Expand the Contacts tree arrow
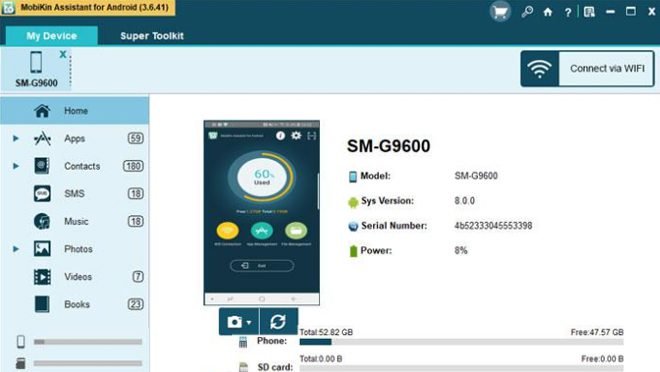Viewport: 660px width, 372px height. (16, 166)
